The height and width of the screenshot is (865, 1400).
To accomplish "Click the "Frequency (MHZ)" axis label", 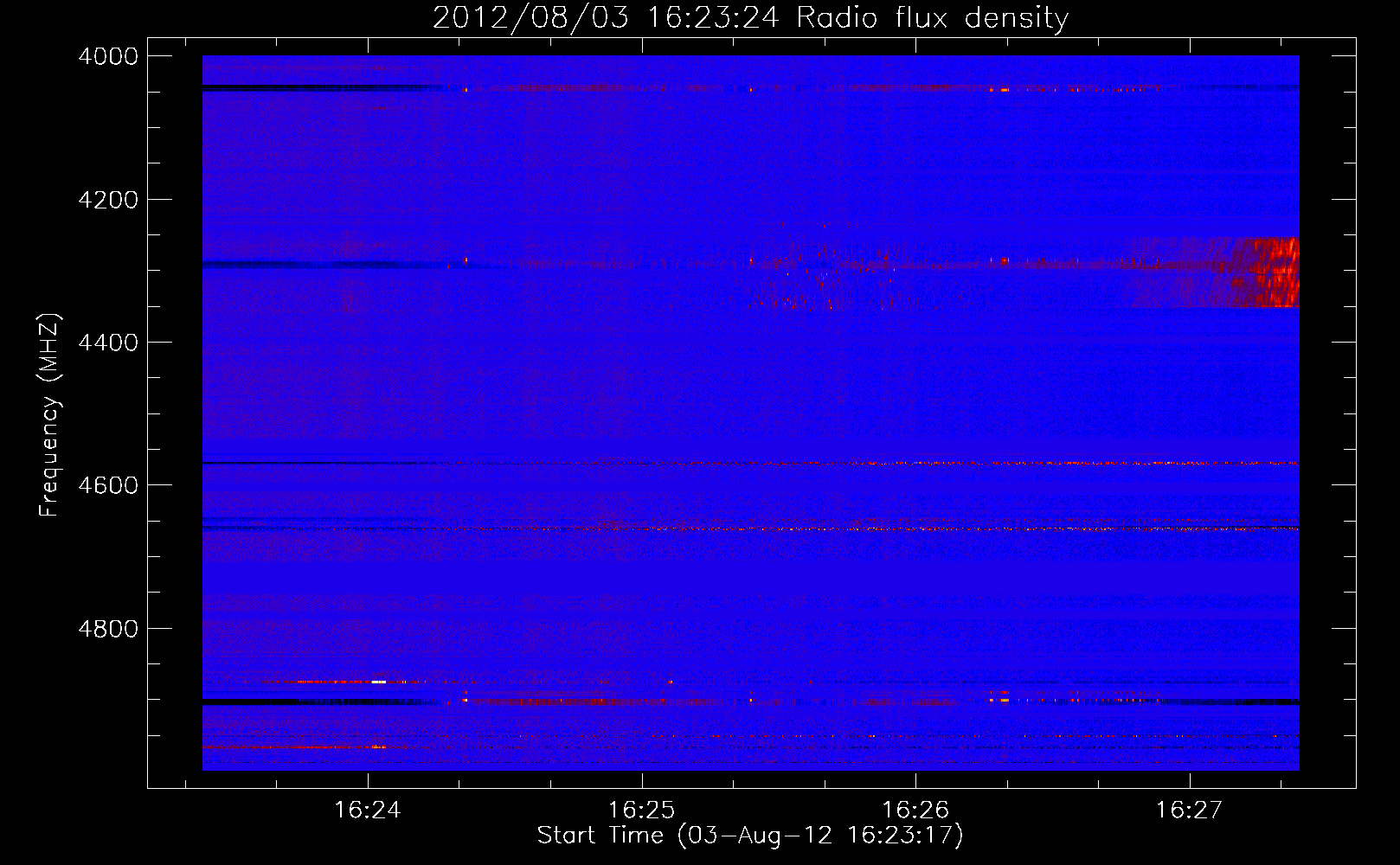I will point(49,415).
